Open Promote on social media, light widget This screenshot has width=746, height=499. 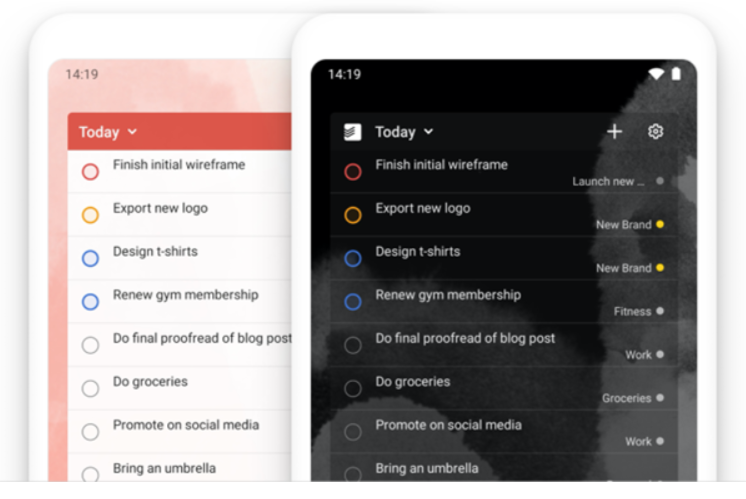click(x=186, y=425)
